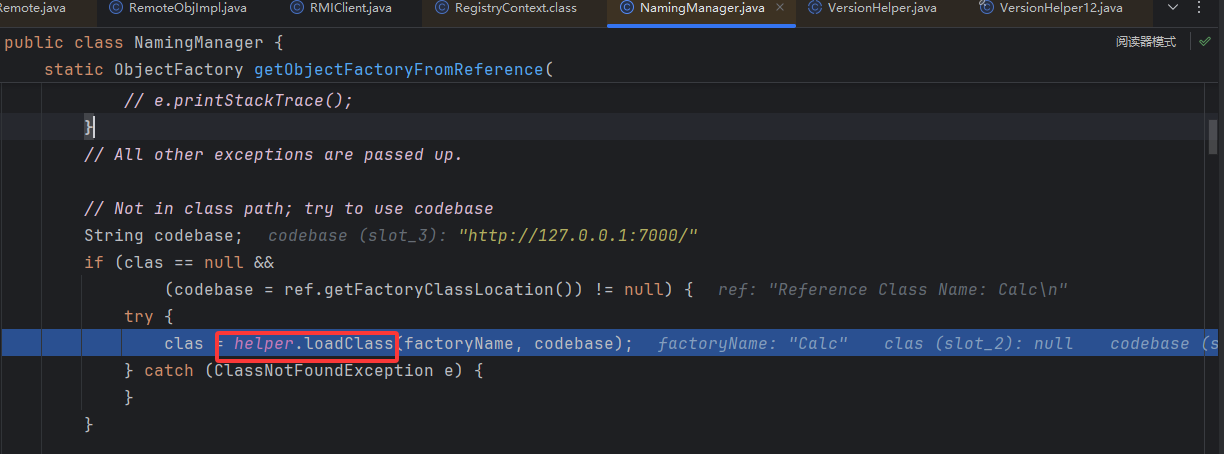This screenshot has width=1224, height=454.
Task: Click the green inspections checkmark icon
Action: [1205, 42]
